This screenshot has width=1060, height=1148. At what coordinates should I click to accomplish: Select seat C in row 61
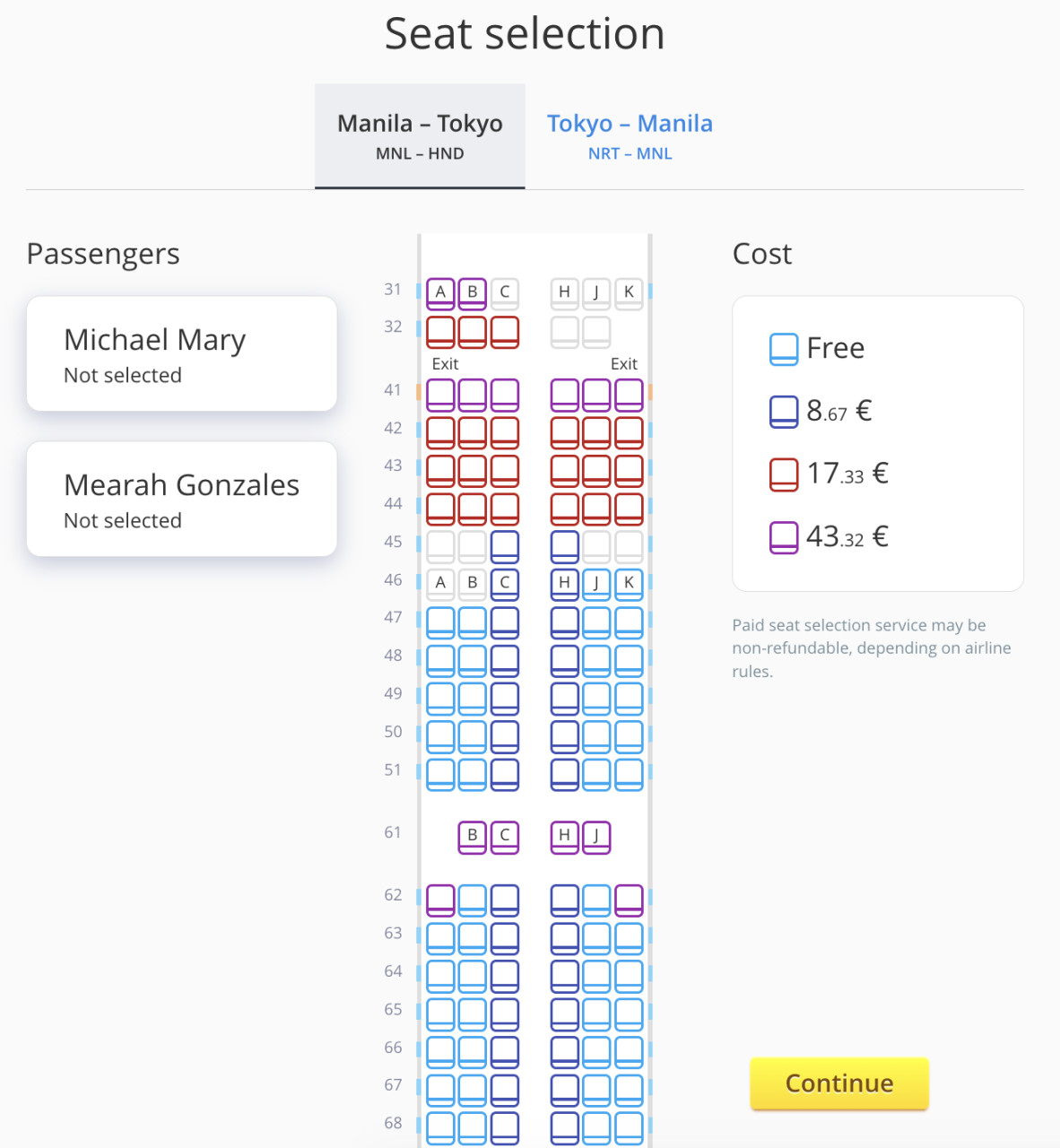[x=505, y=836]
